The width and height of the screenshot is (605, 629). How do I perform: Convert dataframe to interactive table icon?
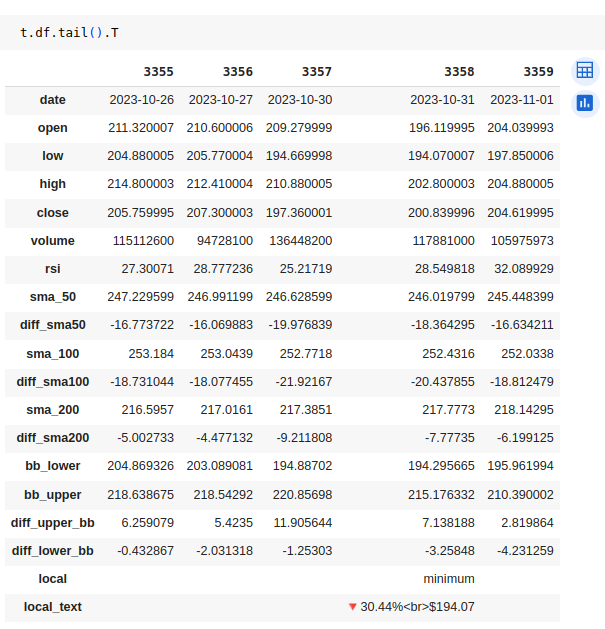(585, 71)
